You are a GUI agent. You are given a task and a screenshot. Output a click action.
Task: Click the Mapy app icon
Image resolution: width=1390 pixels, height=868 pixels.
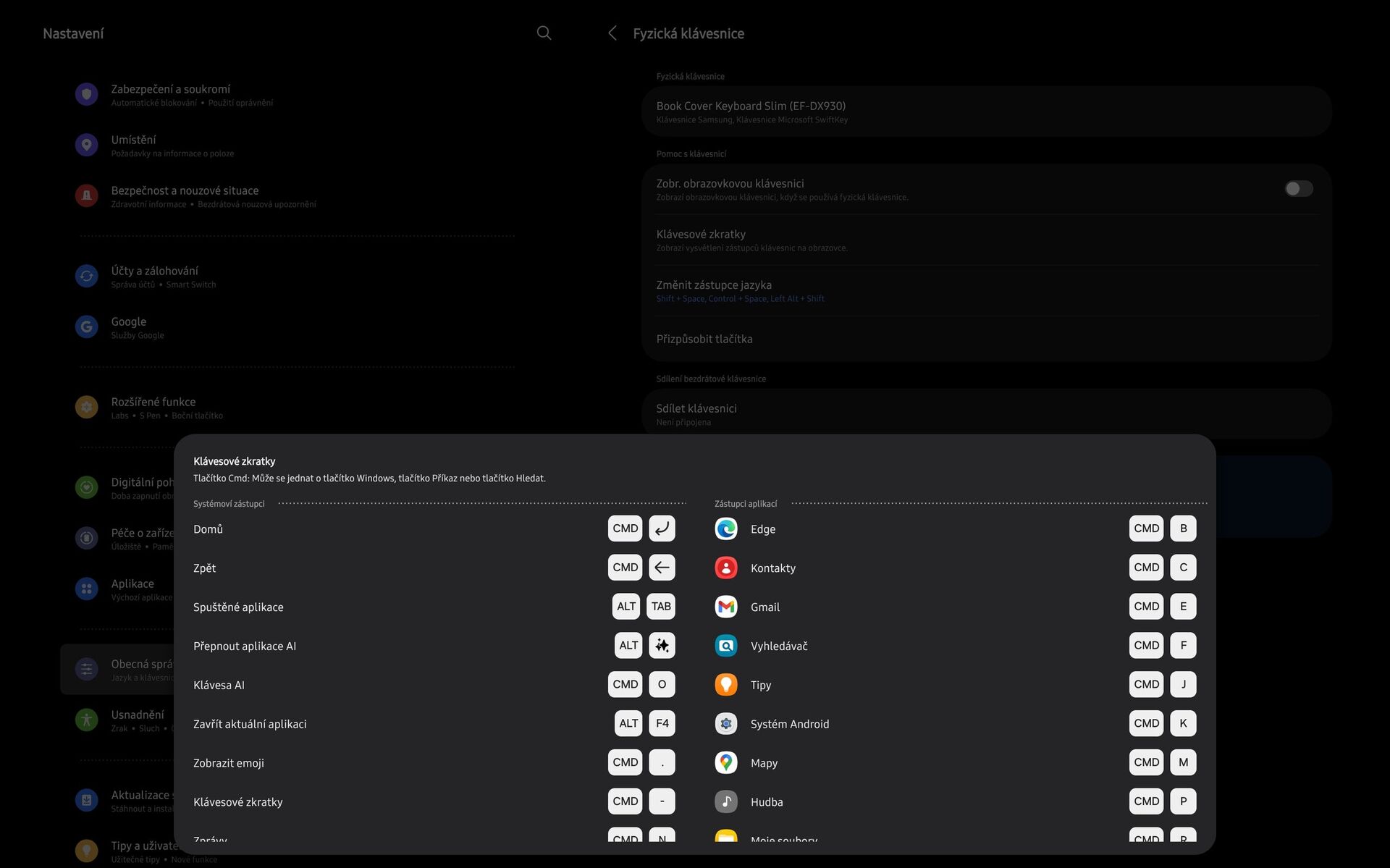(725, 762)
